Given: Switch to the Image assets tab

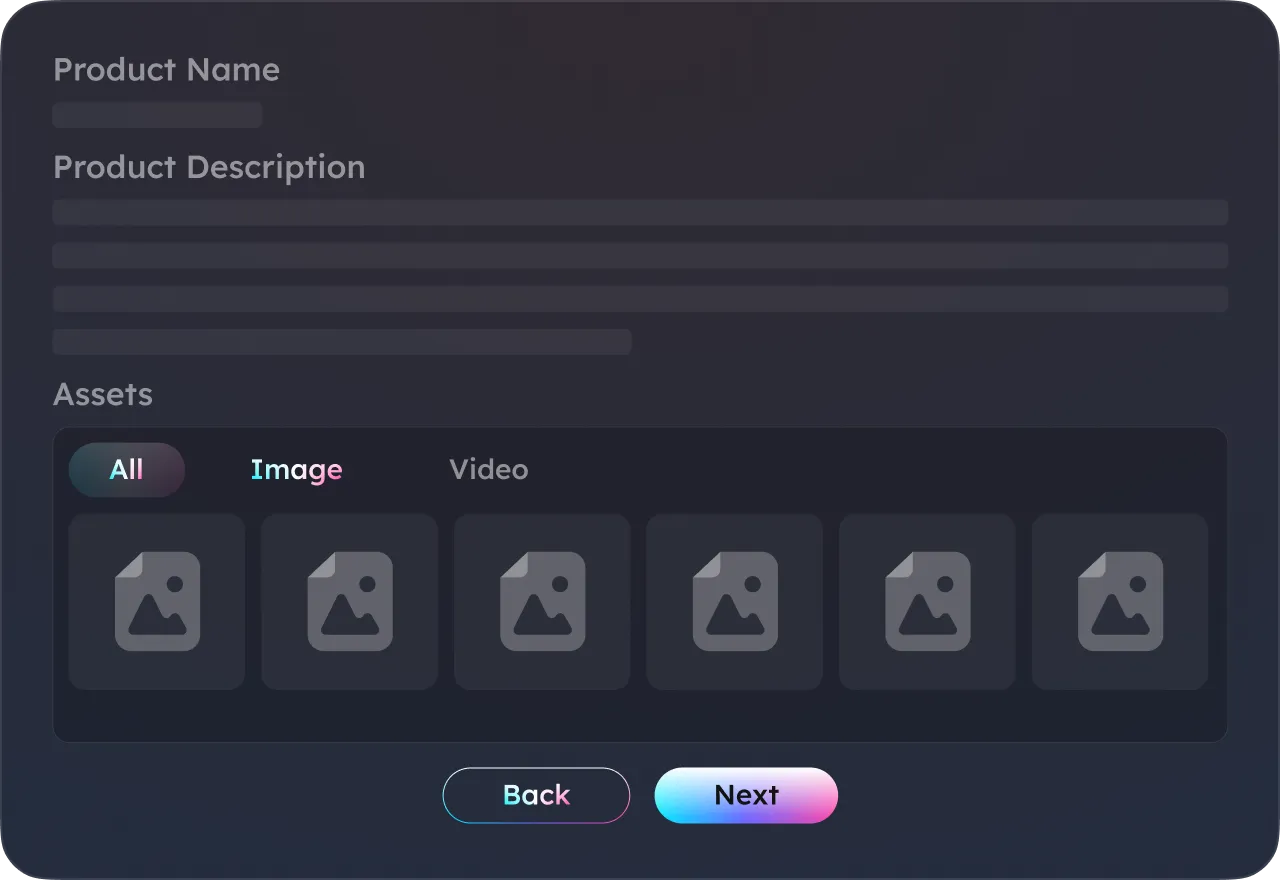Looking at the screenshot, I should [x=297, y=470].
